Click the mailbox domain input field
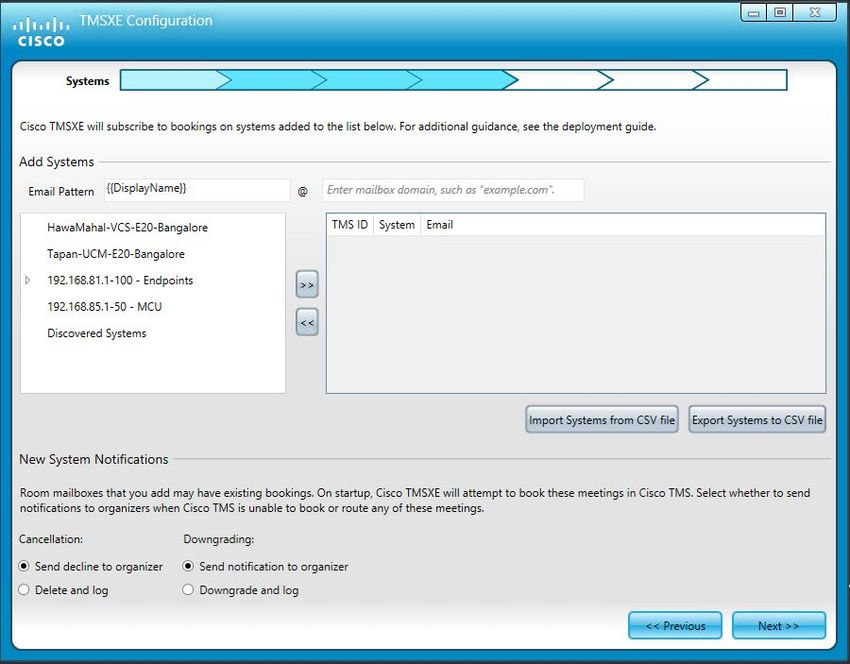Image resolution: width=850 pixels, height=664 pixels. tap(453, 190)
